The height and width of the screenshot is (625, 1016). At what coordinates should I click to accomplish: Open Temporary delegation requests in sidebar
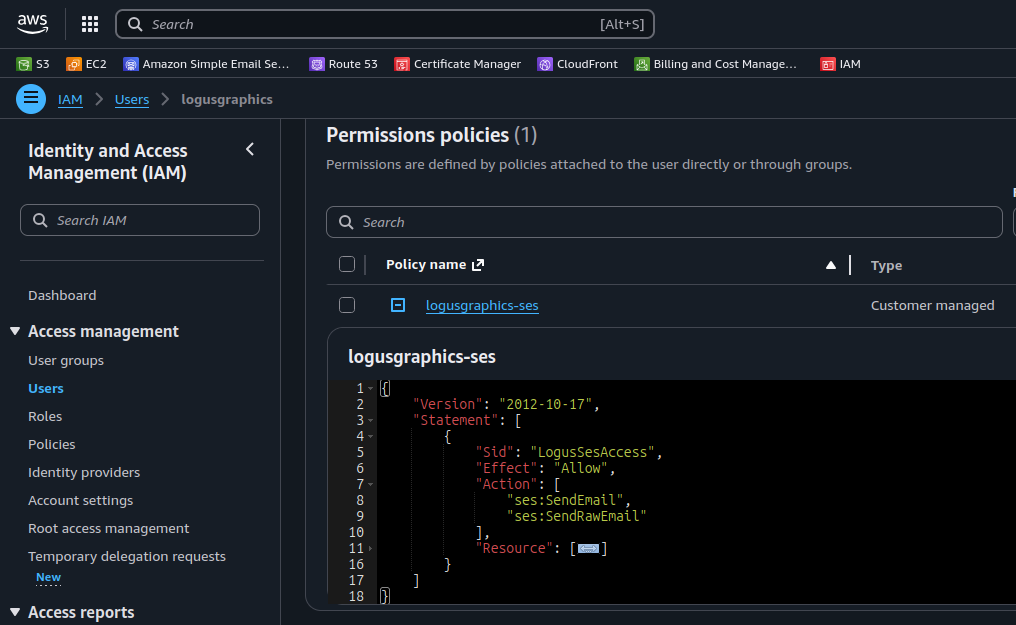127,556
